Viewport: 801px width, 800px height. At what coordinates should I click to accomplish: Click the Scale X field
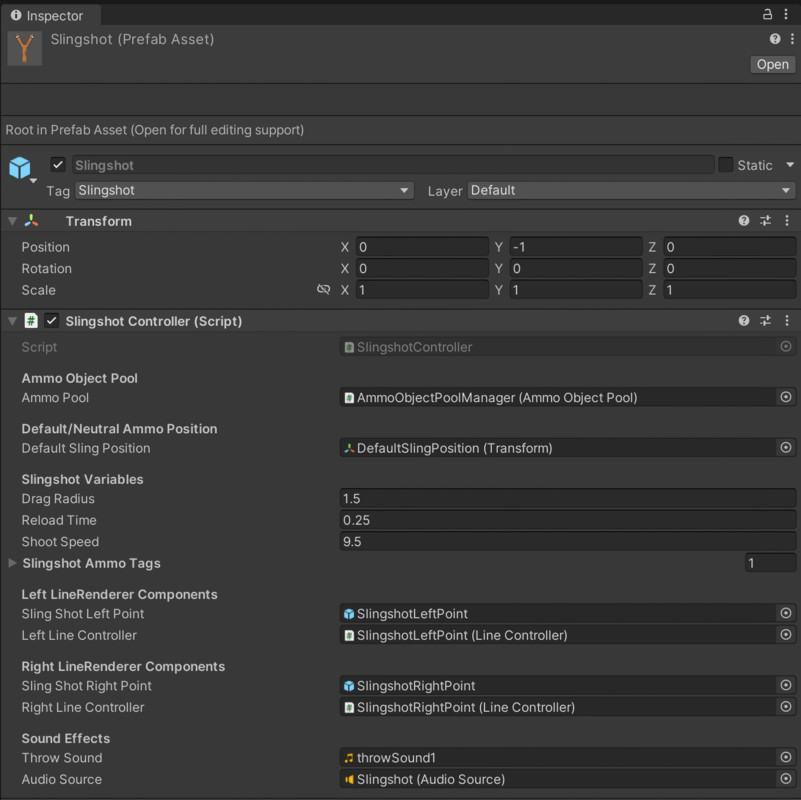[x=422, y=290]
